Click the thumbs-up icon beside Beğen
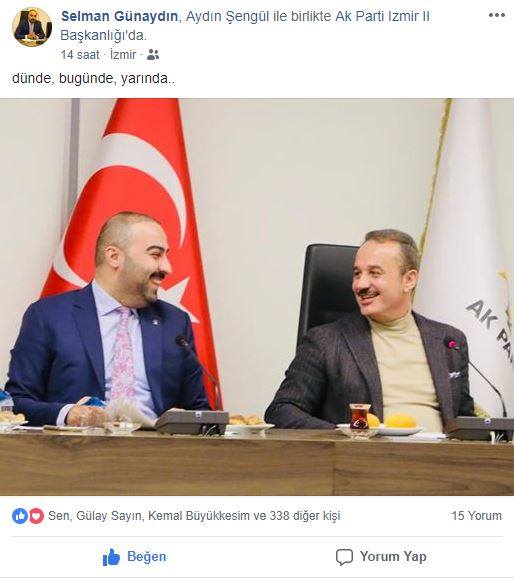Image resolution: width=514 pixels, height=579 pixels. pyautogui.click(x=111, y=557)
